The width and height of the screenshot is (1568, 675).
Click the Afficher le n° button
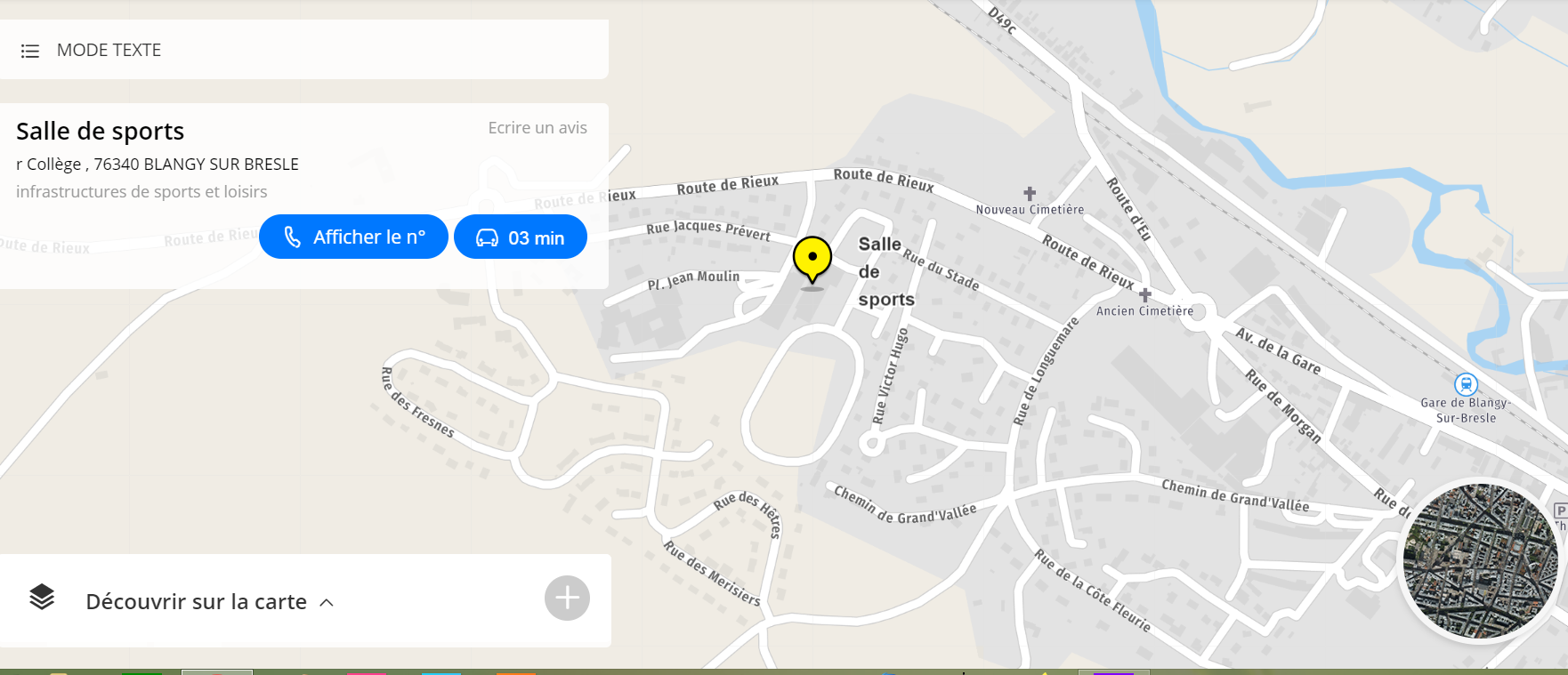tap(353, 237)
